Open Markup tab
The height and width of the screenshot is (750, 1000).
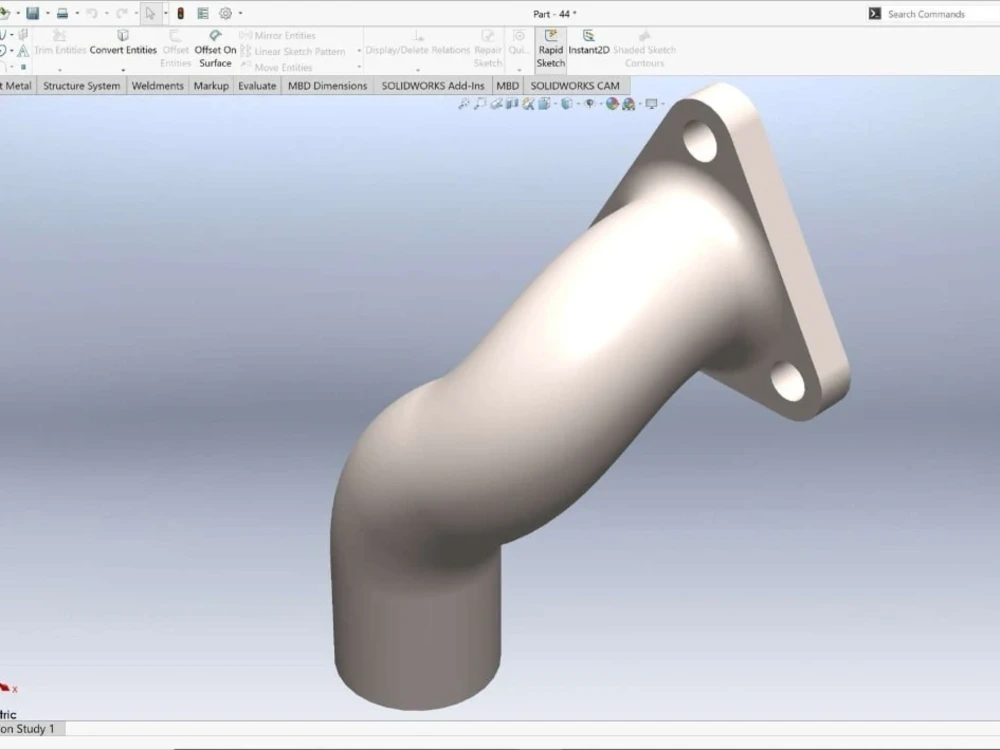click(211, 85)
